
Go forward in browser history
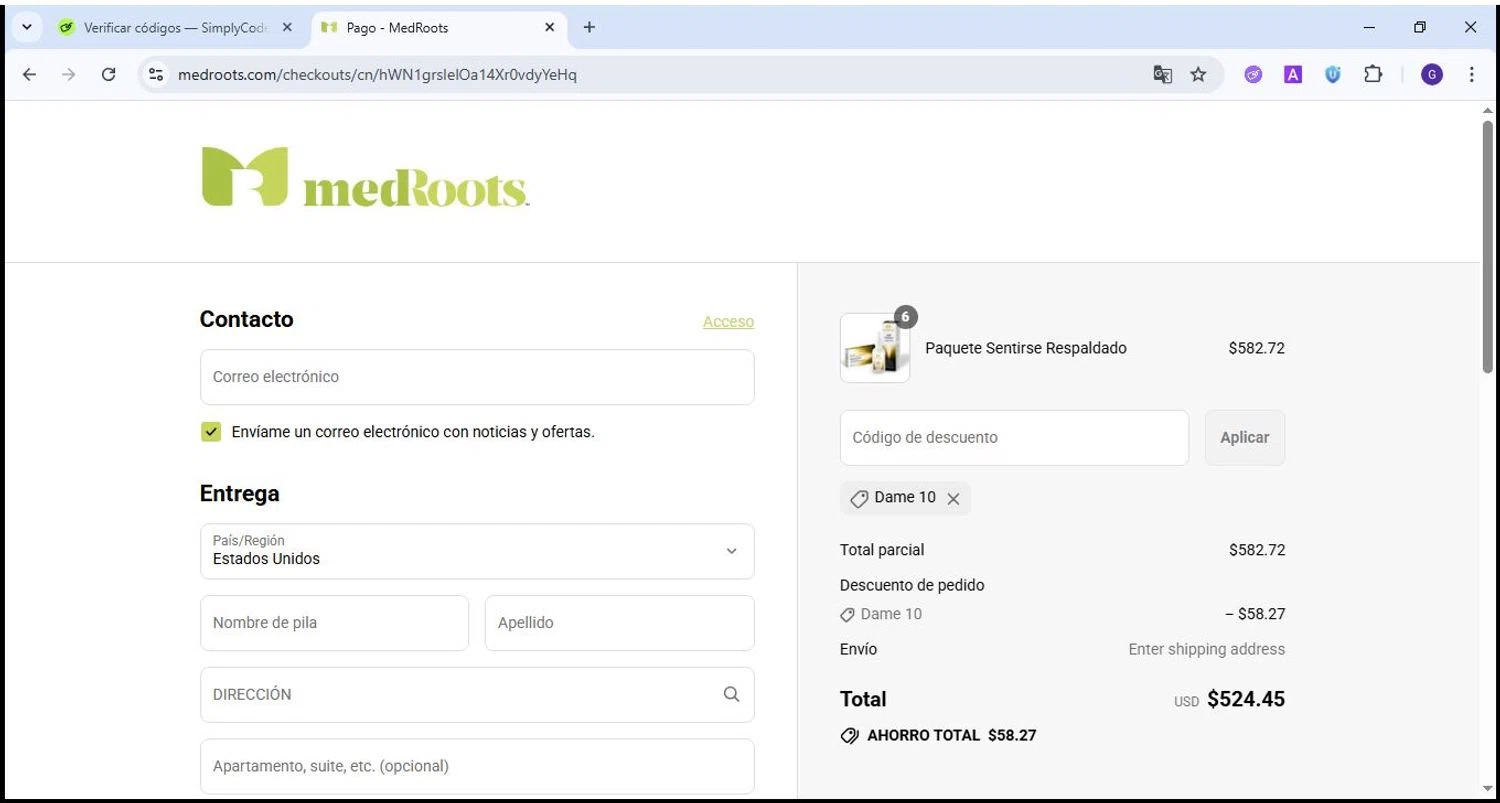(x=68, y=75)
